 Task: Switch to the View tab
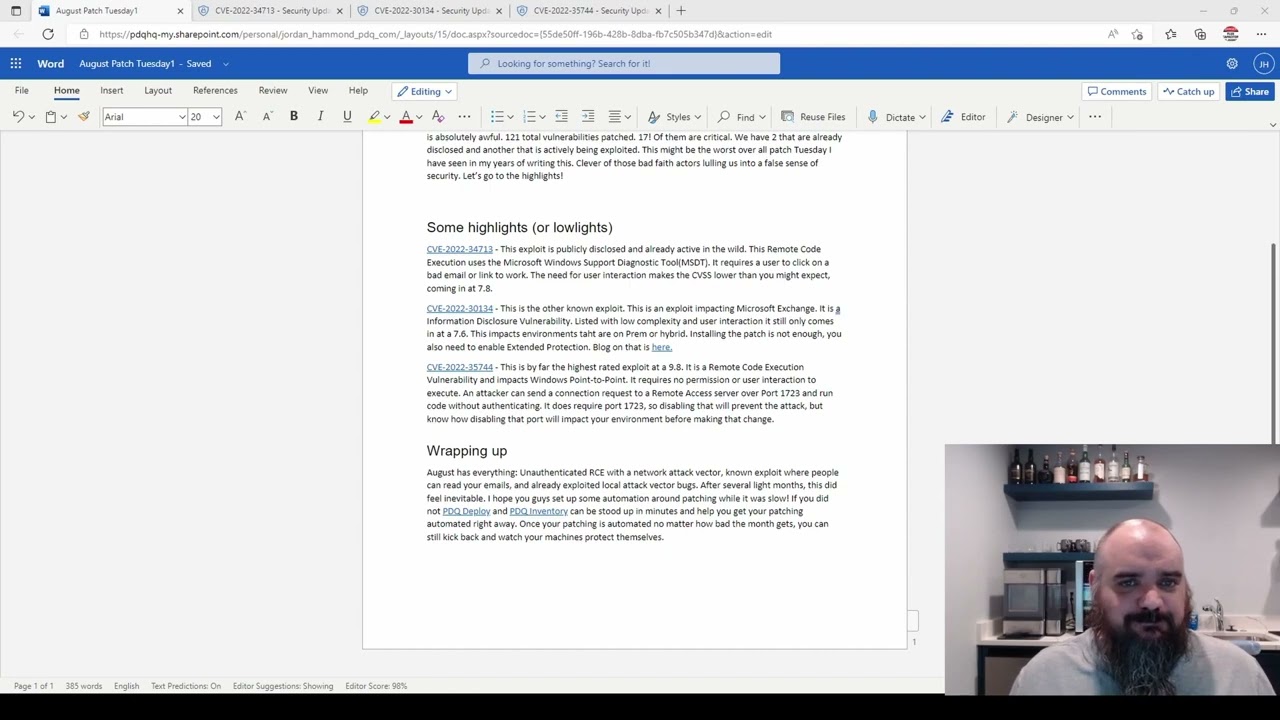[318, 91]
